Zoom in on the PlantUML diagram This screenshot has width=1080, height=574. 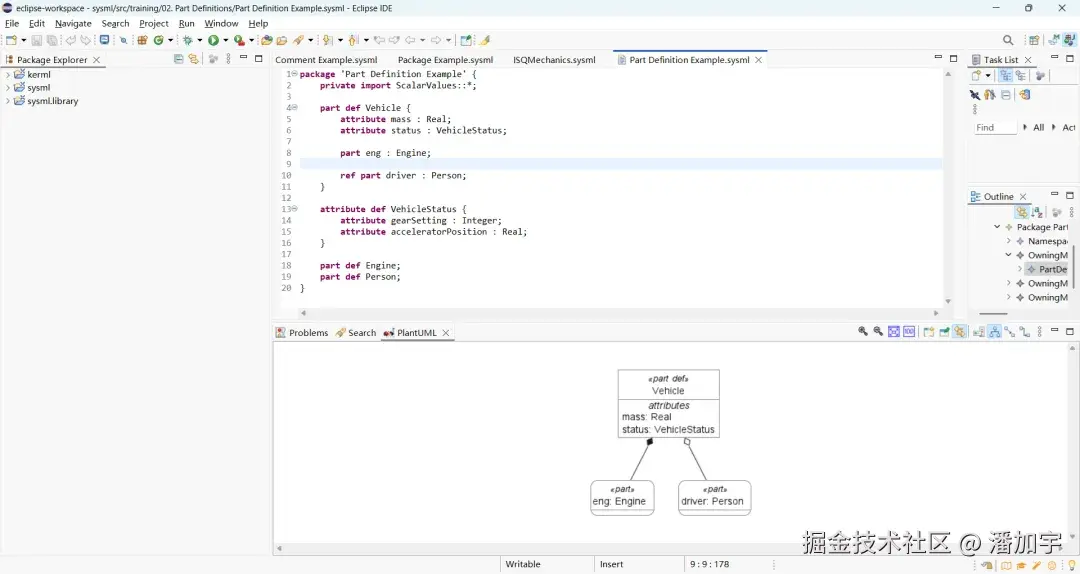863,332
